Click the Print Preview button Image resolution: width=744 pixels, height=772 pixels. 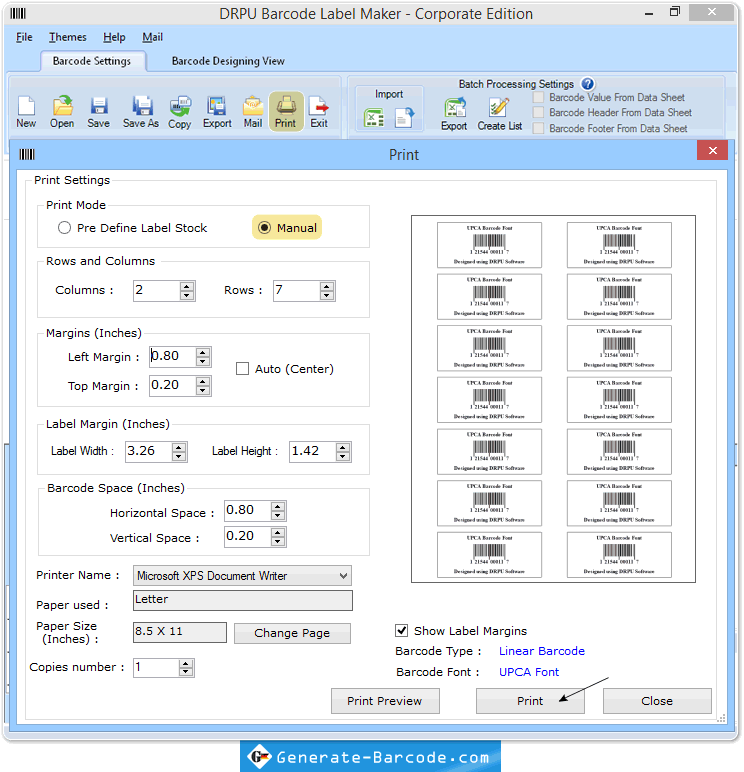(x=385, y=701)
